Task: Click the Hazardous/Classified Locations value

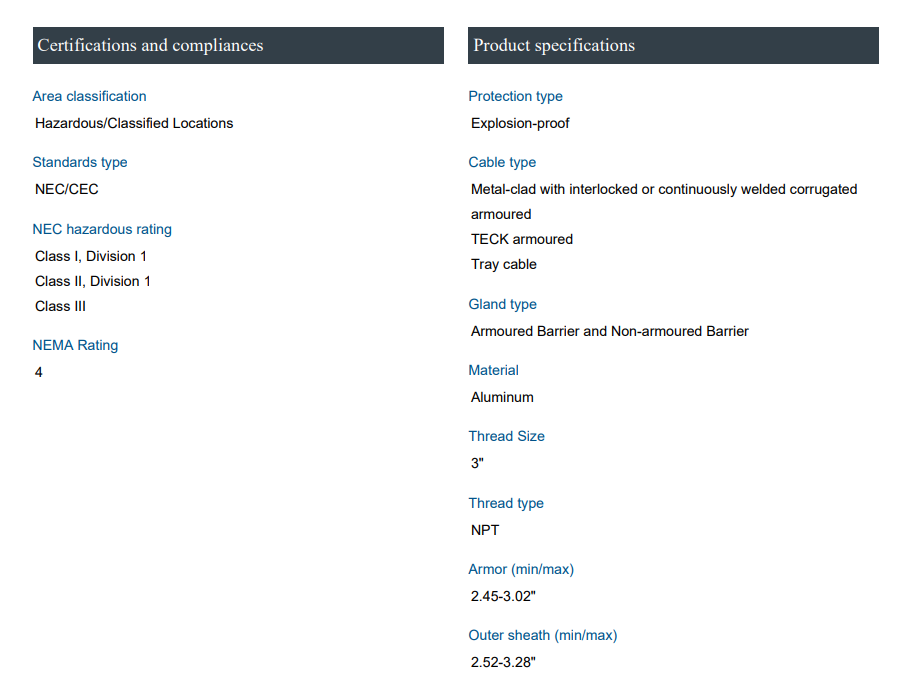Action: pos(134,123)
